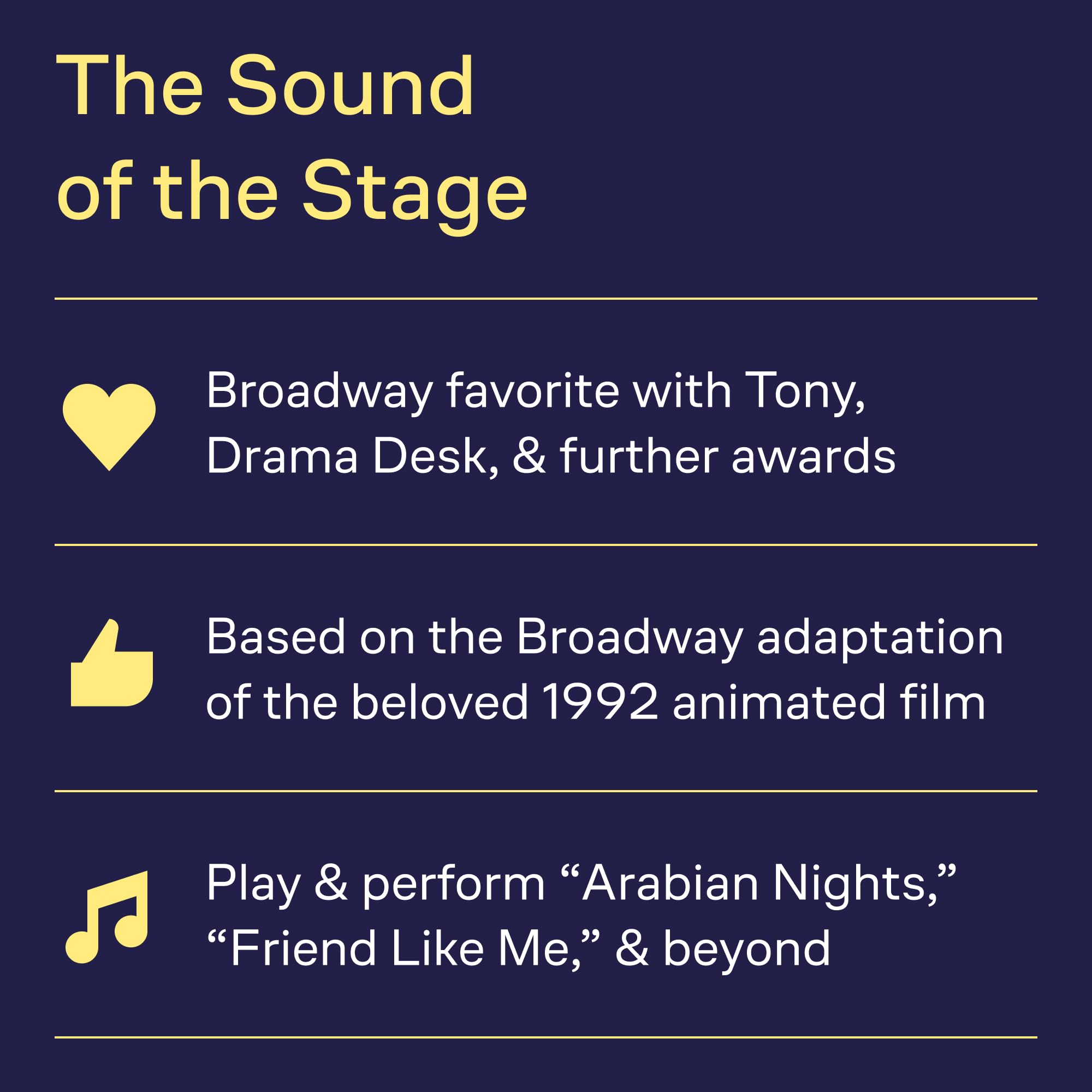Select the music note icon
Screen dimensions: 1092x1092
tap(108, 916)
